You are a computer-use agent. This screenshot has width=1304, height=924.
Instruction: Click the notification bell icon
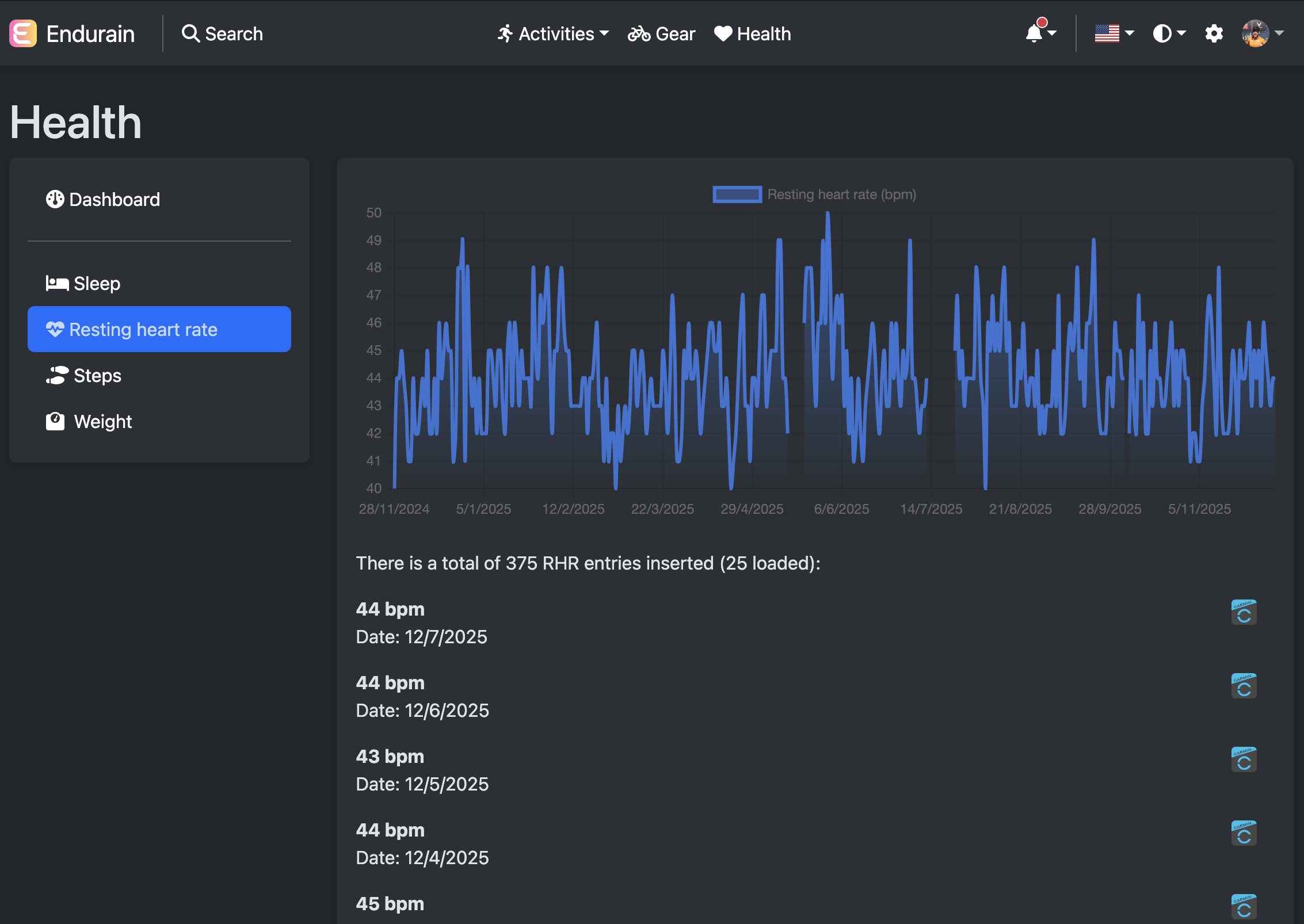coord(1035,33)
